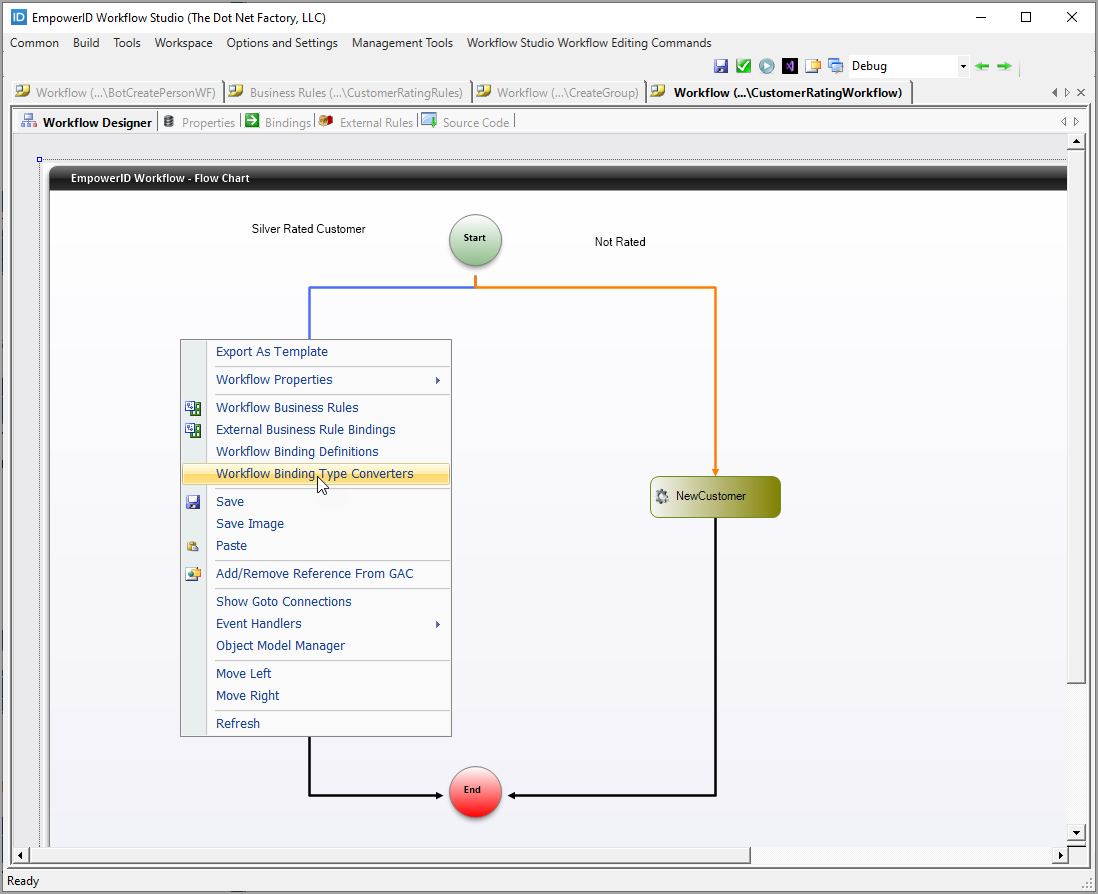Switch to the Properties designer tab
The image size is (1098, 894).
[200, 123]
